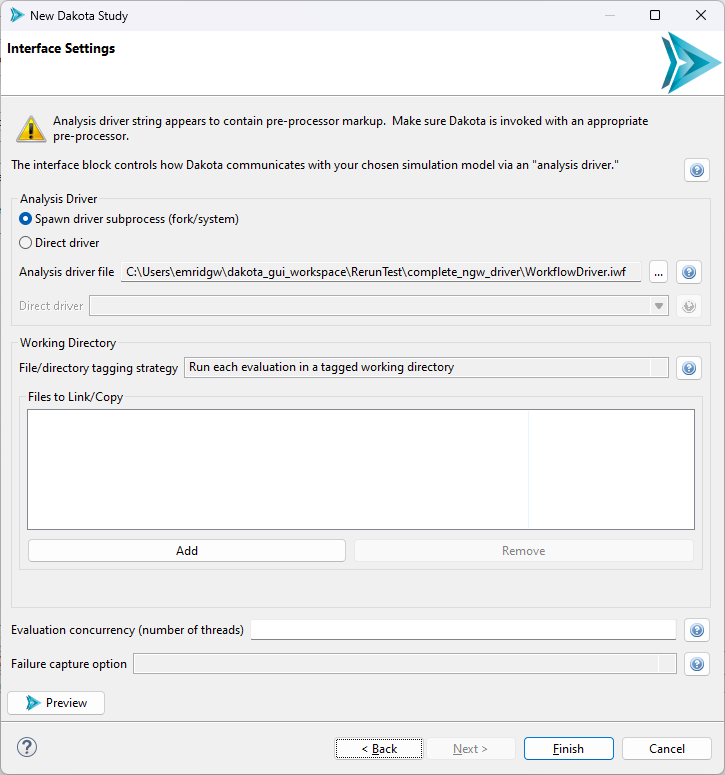Browse for analysis driver file with ellipsis button
This screenshot has width=725, height=775.
[658, 272]
